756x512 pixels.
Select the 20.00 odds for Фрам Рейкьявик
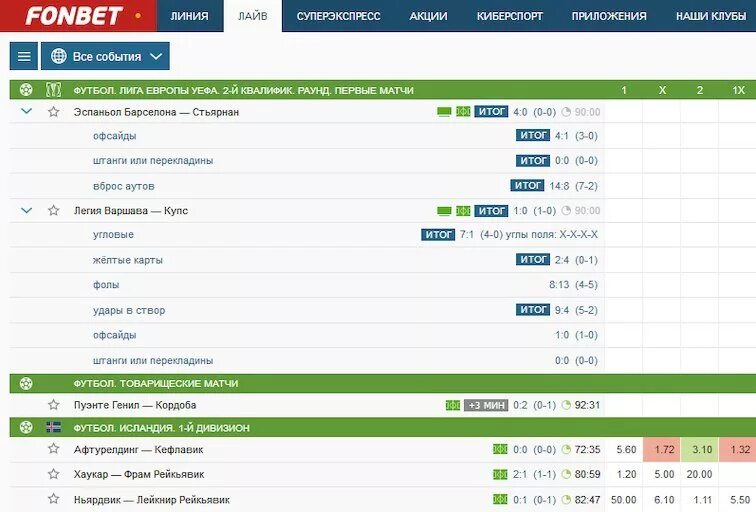pyautogui.click(x=699, y=474)
